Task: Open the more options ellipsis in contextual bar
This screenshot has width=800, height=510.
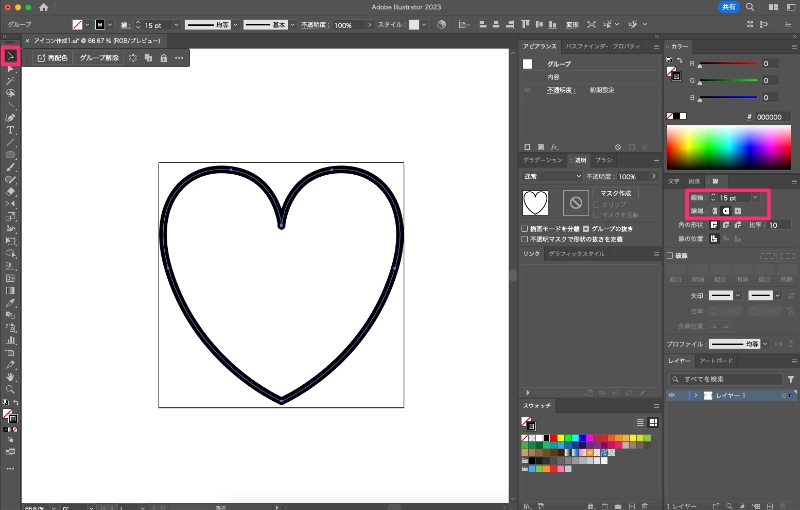Action: pyautogui.click(x=179, y=58)
